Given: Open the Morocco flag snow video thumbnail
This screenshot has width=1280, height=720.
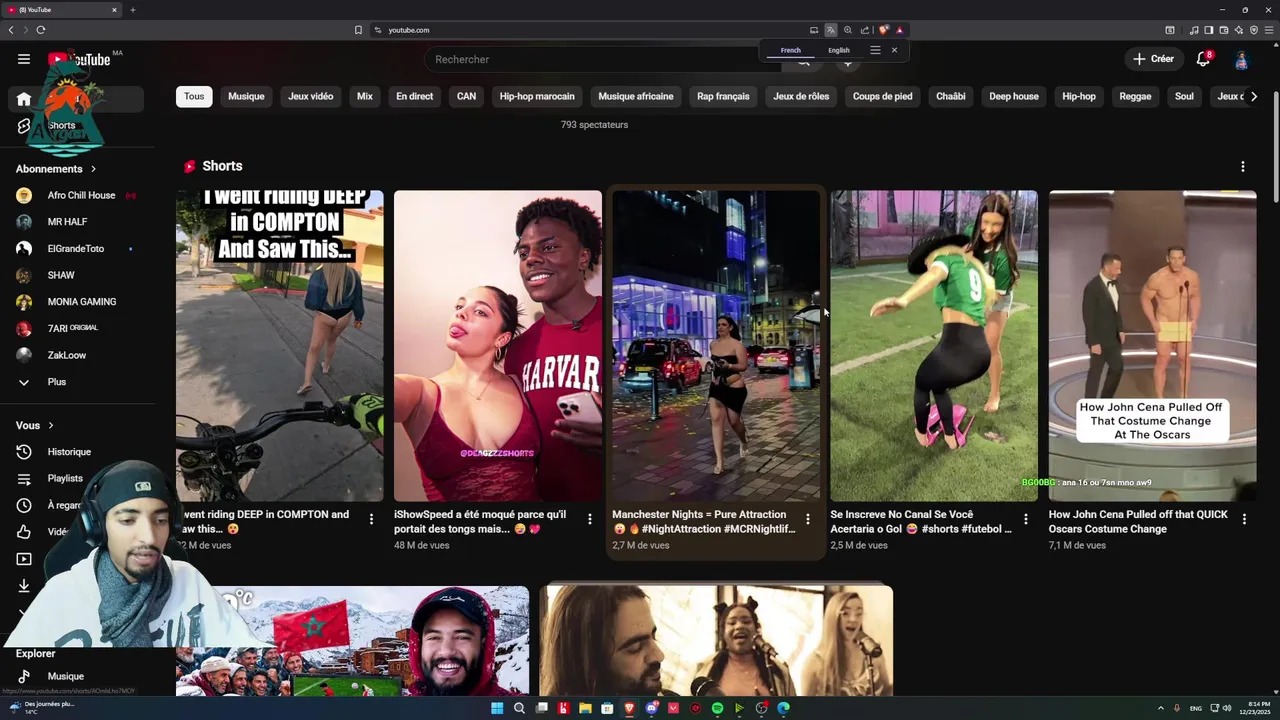Looking at the screenshot, I should click(352, 640).
